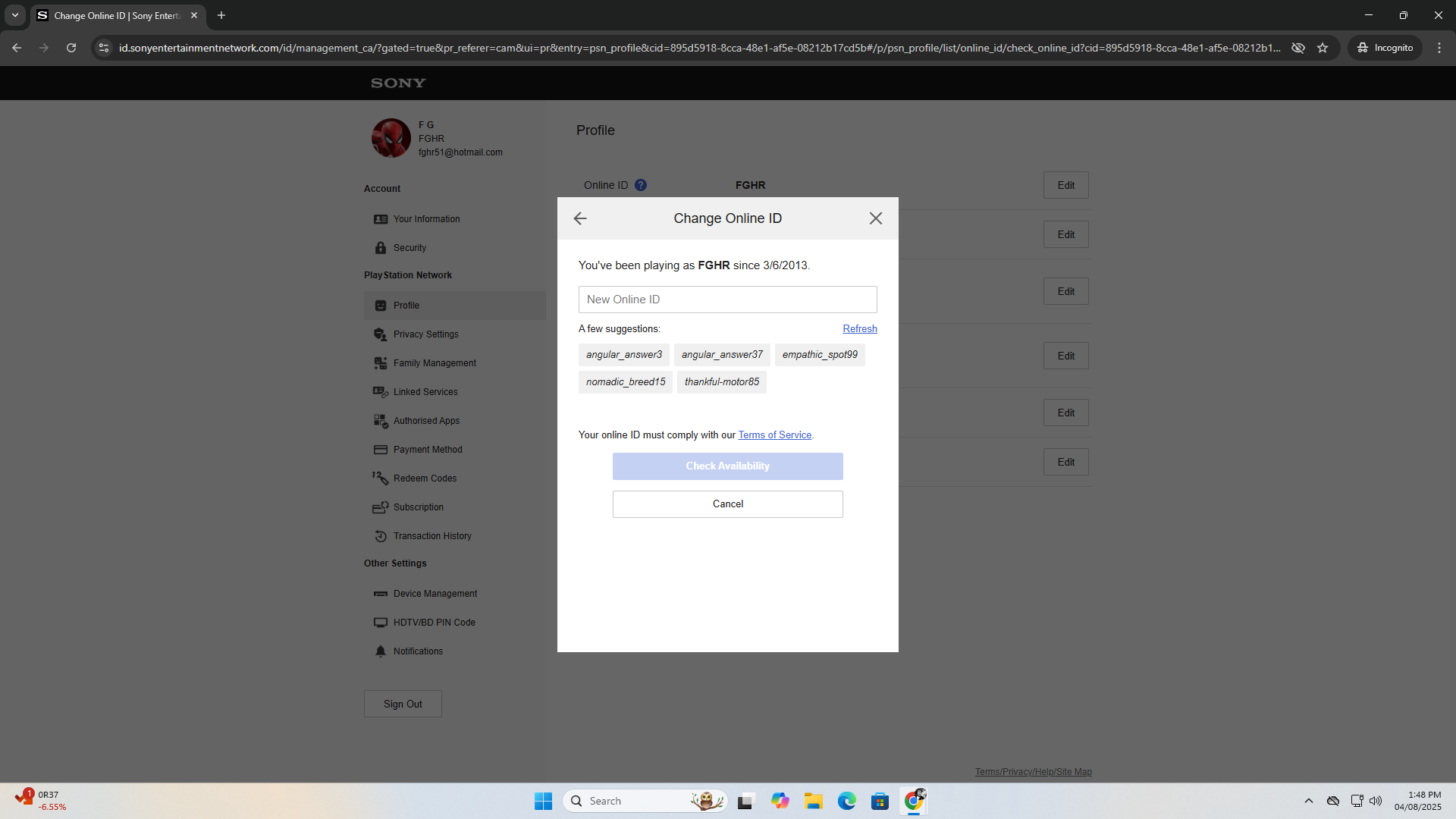The image size is (1456, 819).
Task: Click the Check Availability button
Action: pos(728,466)
